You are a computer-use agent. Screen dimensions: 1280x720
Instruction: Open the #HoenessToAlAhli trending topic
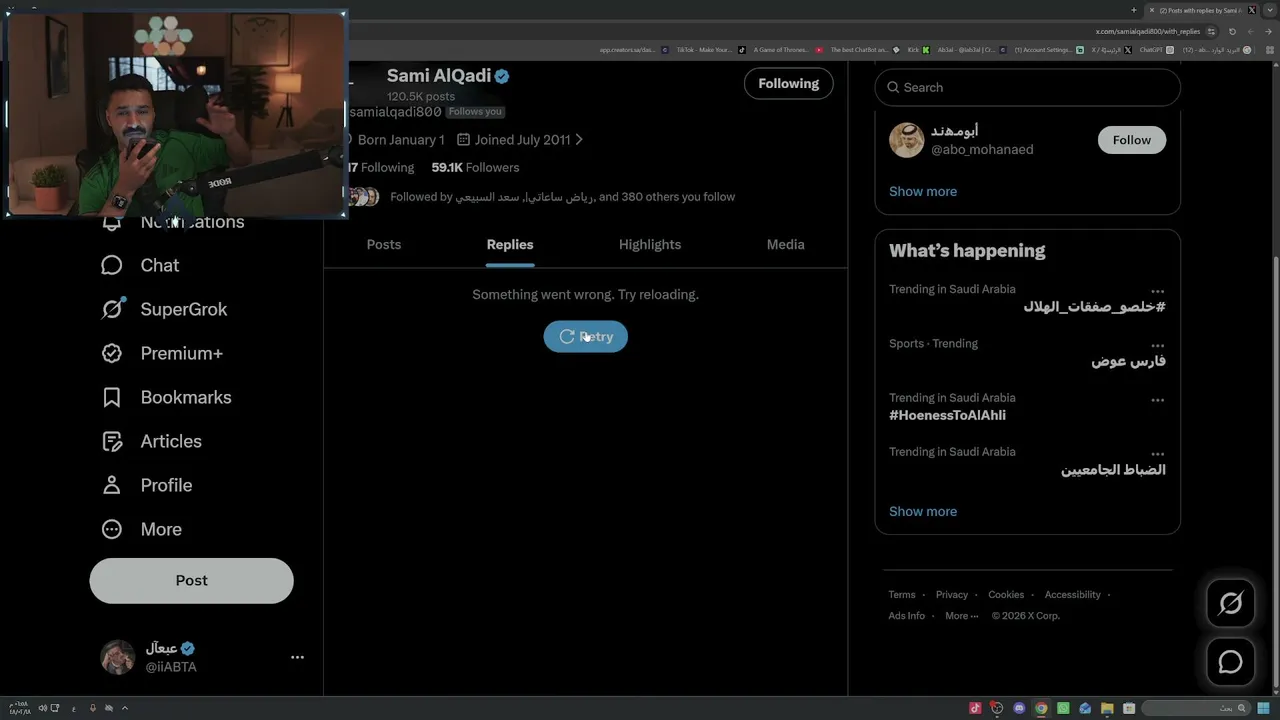pos(947,415)
